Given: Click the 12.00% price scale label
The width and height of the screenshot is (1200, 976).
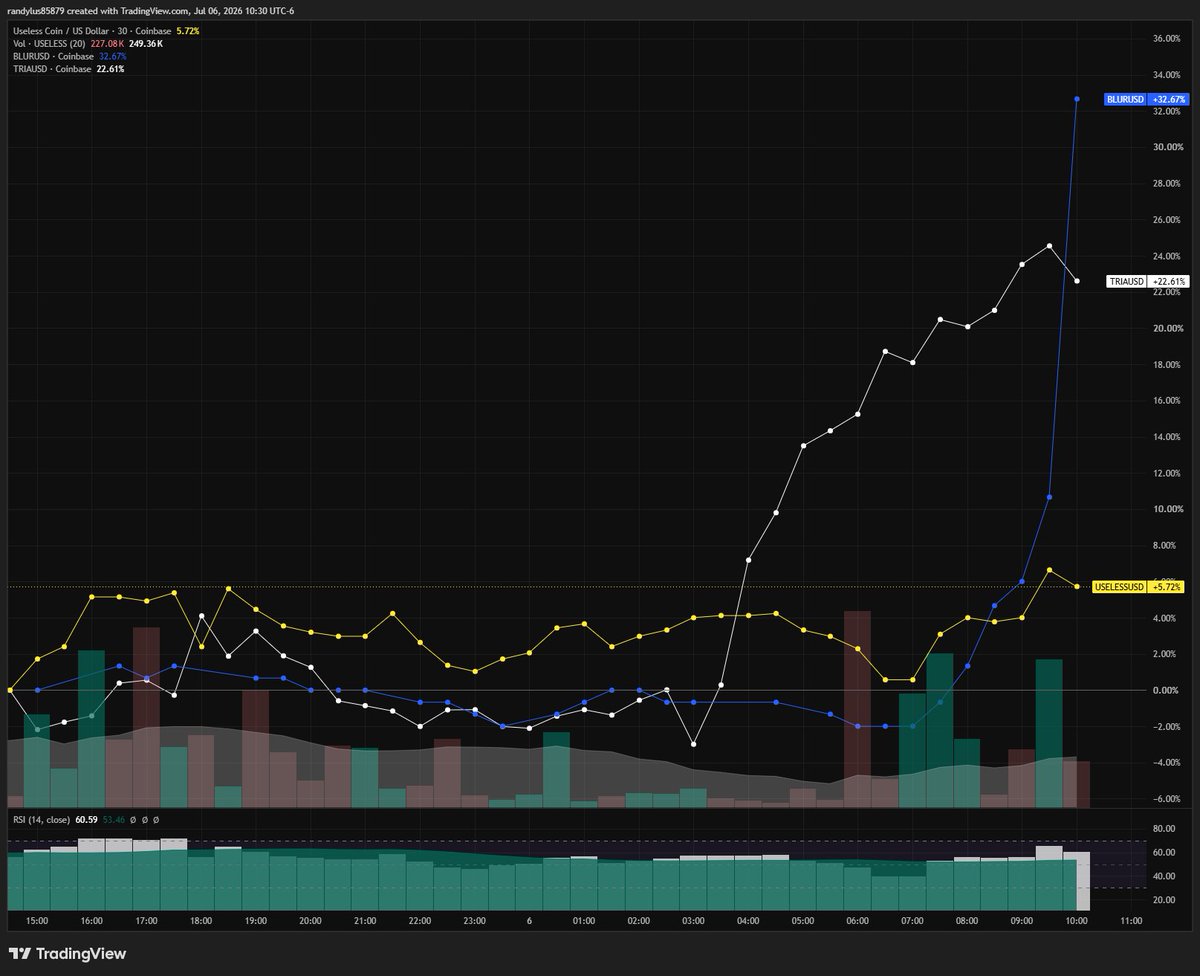Looking at the screenshot, I should 1168,473.
